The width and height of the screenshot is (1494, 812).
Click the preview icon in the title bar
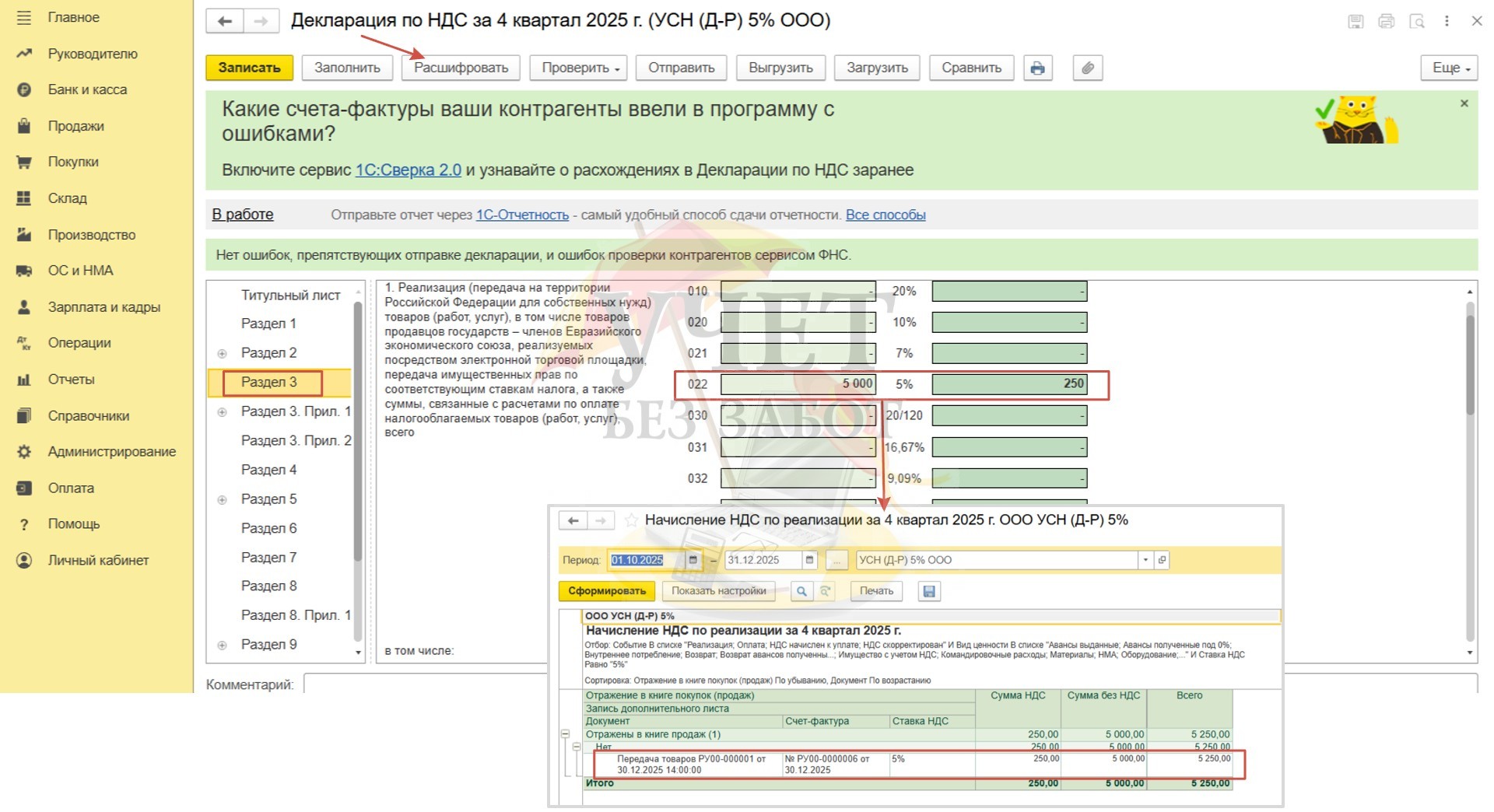pos(1416,22)
